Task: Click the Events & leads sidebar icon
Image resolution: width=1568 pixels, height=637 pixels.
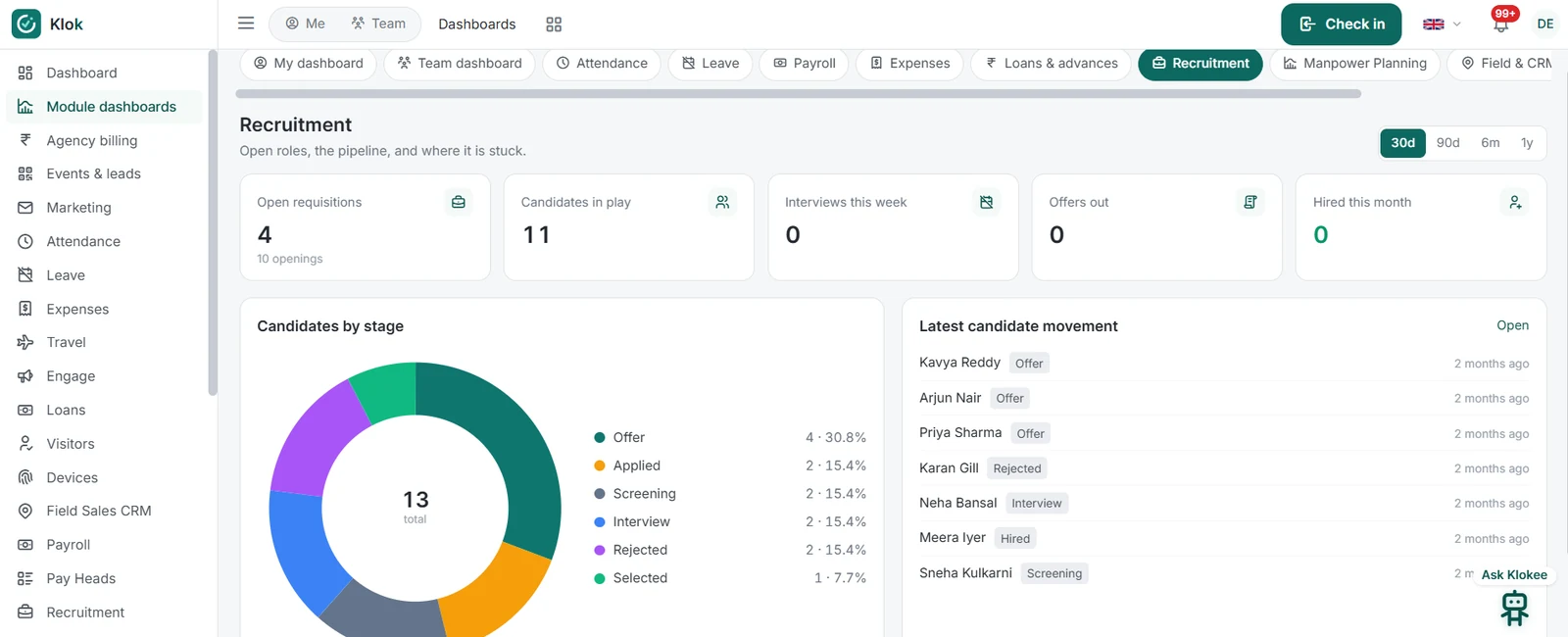Action: coord(25,173)
